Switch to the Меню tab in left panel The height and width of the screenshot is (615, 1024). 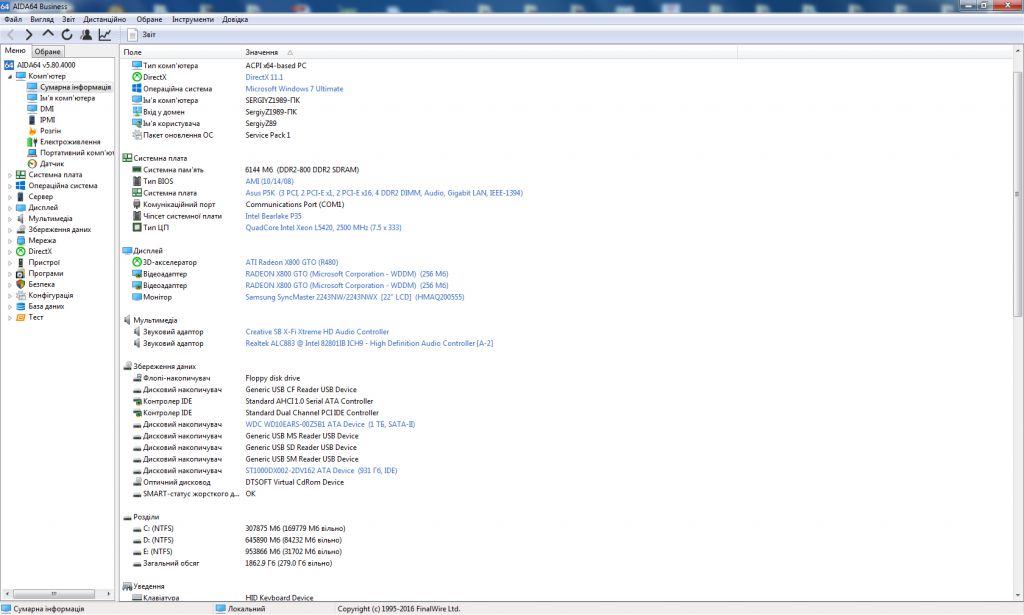point(15,51)
